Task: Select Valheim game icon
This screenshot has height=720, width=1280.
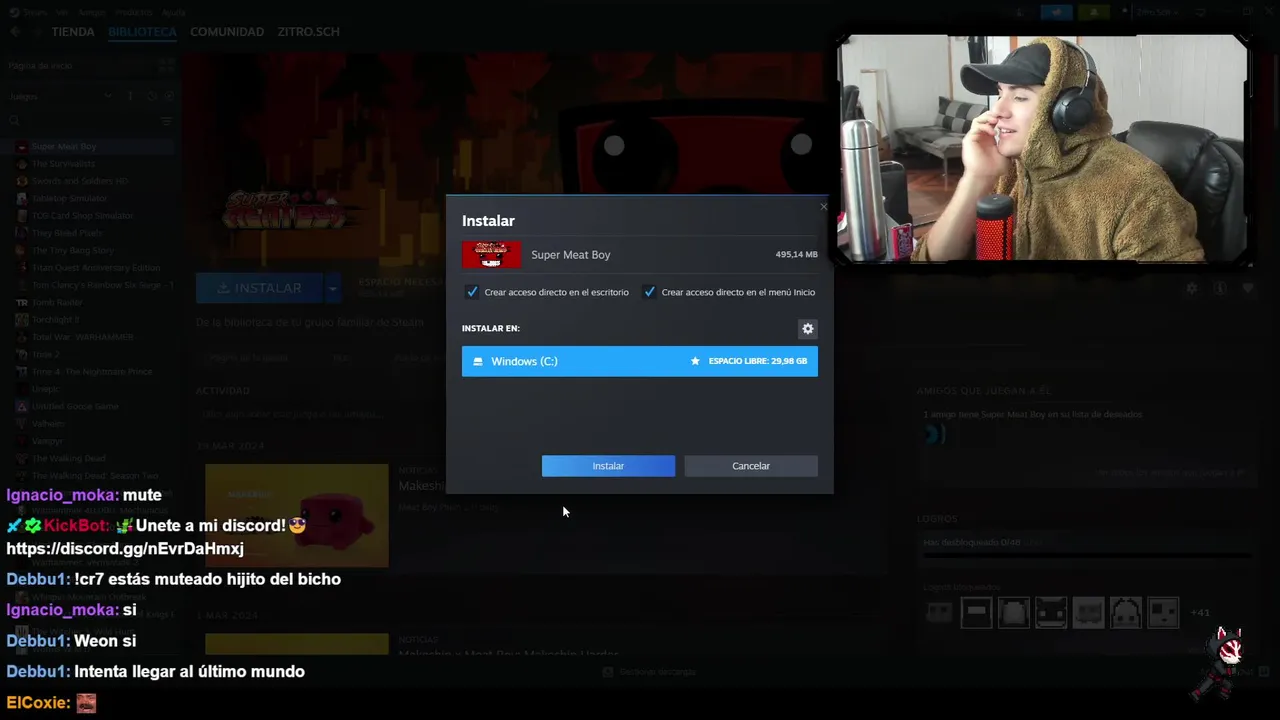Action: click(x=22, y=424)
